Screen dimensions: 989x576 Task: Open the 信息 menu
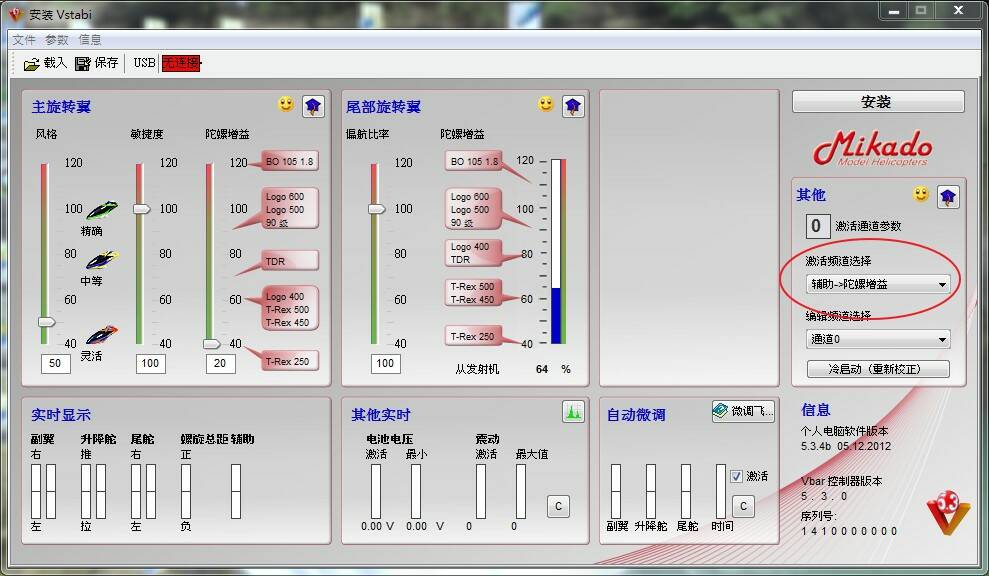[90, 40]
